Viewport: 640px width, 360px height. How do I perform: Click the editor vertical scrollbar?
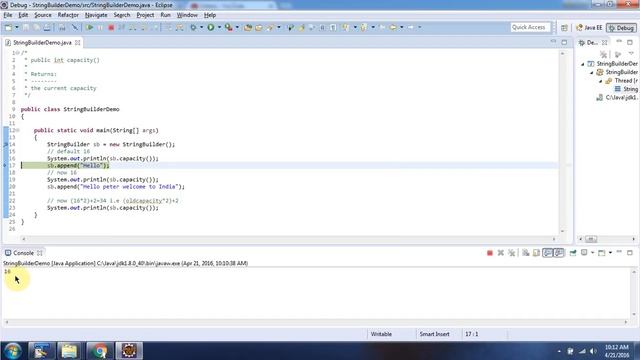562,142
